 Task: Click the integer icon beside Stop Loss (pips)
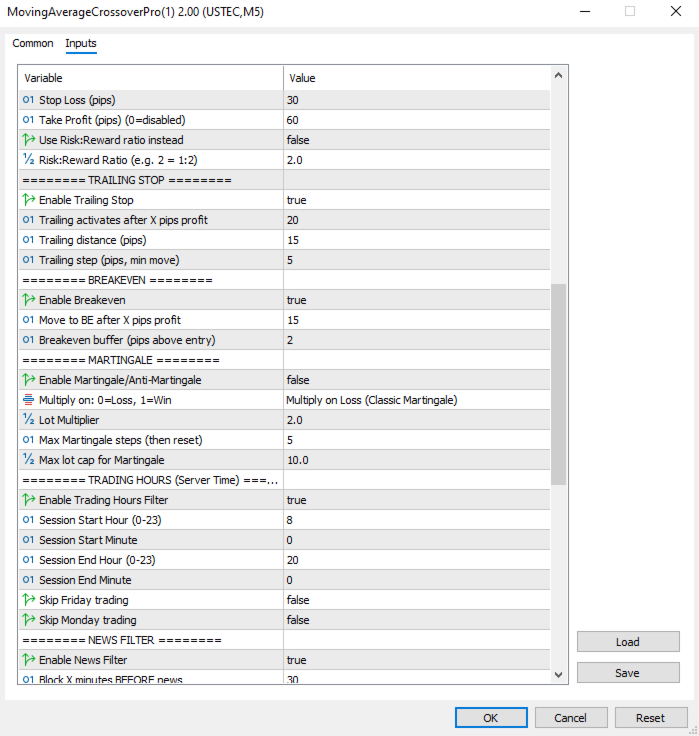coord(28,100)
